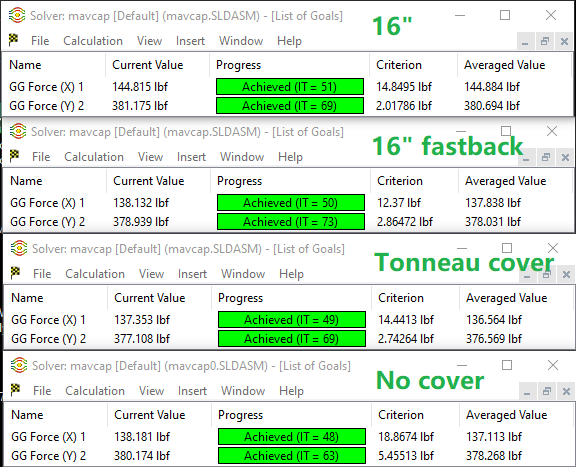
Task: Click solver app icon in 16" fastback title
Action: tap(18, 131)
